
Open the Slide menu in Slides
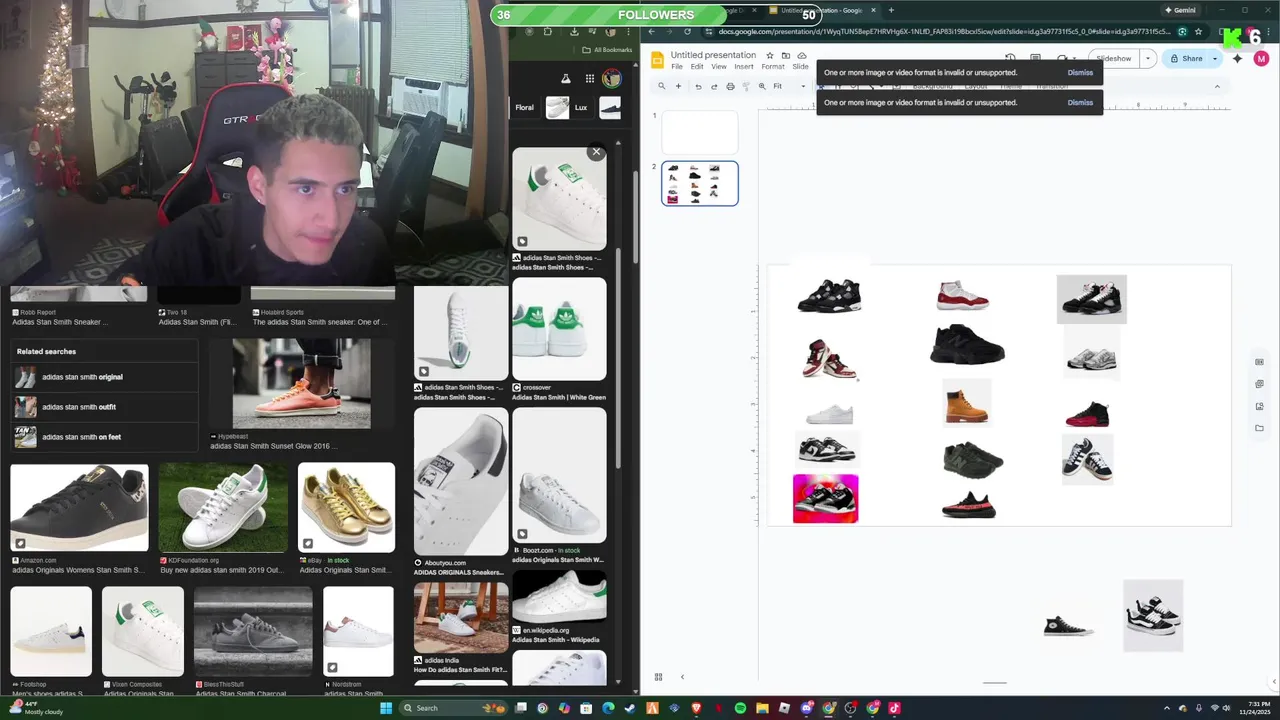800,67
